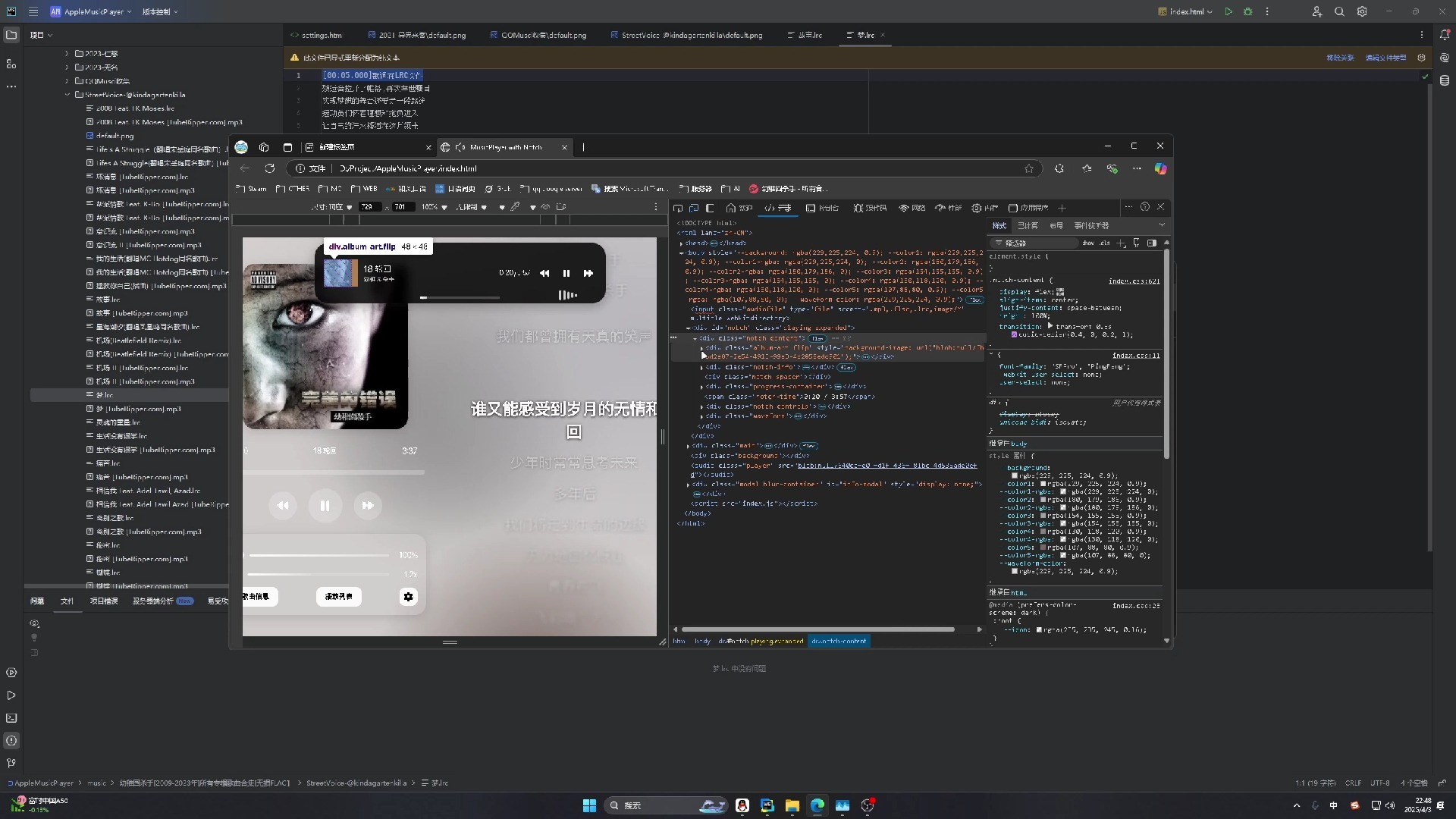This screenshot has height=819, width=1456.
Task: Open the Copilot icon in browser toolbar
Action: pyautogui.click(x=1160, y=168)
